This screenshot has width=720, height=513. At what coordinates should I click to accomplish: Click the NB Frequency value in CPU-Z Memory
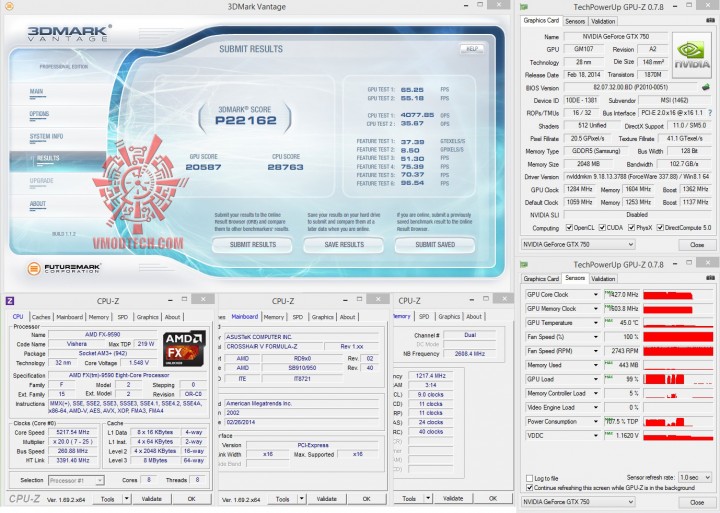pyautogui.click(x=469, y=354)
